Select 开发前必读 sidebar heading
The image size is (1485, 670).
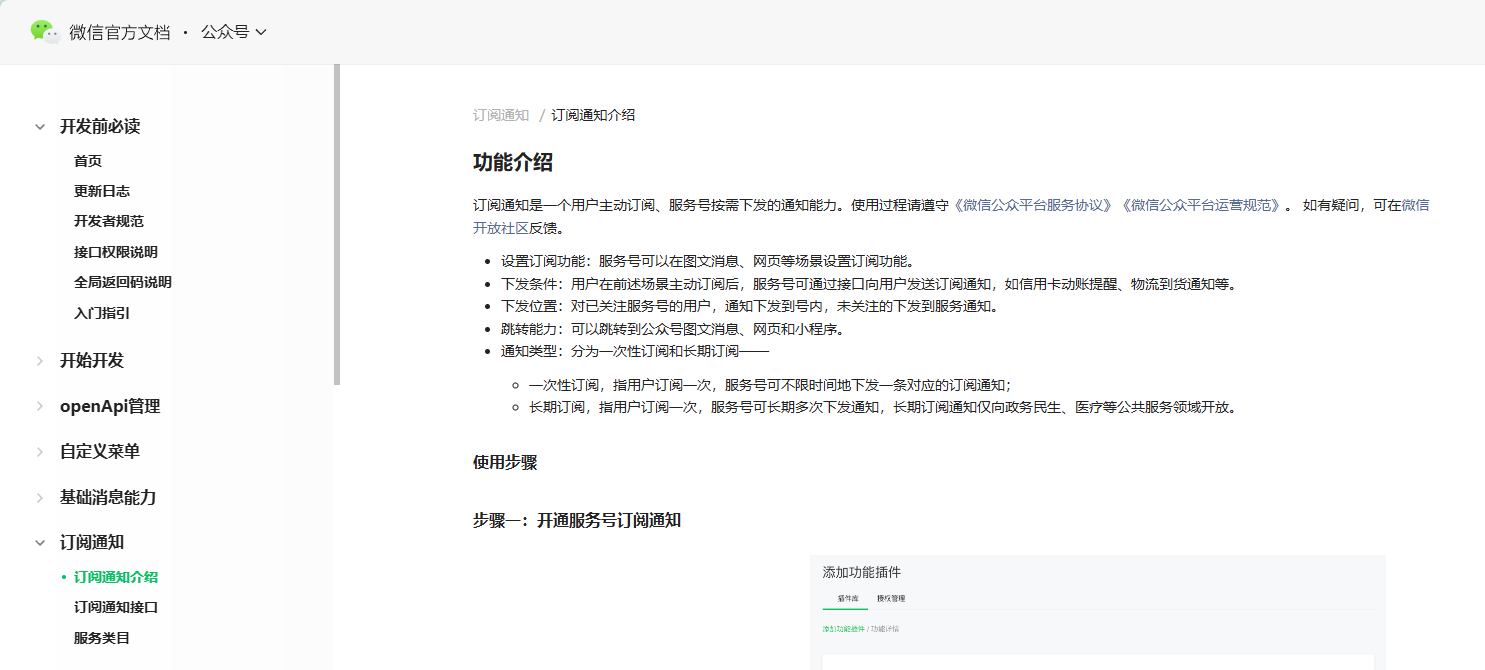pyautogui.click(x=100, y=127)
